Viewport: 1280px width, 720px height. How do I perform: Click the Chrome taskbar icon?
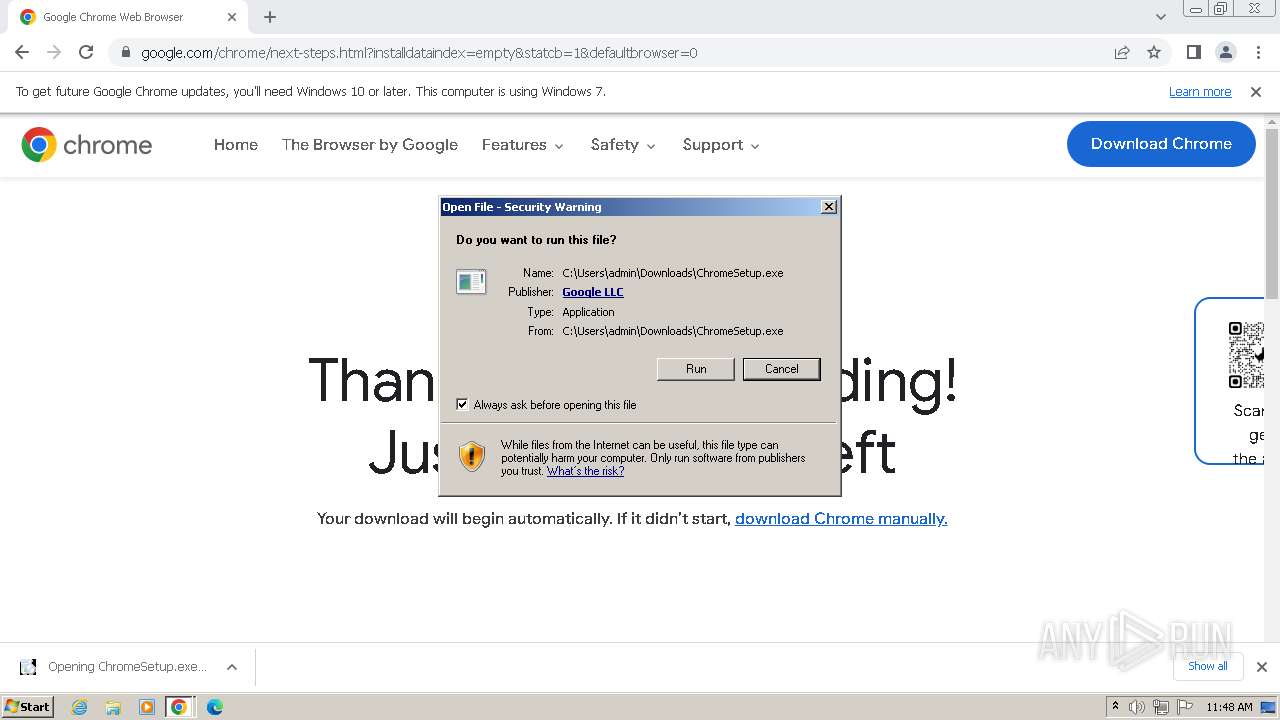click(179, 707)
